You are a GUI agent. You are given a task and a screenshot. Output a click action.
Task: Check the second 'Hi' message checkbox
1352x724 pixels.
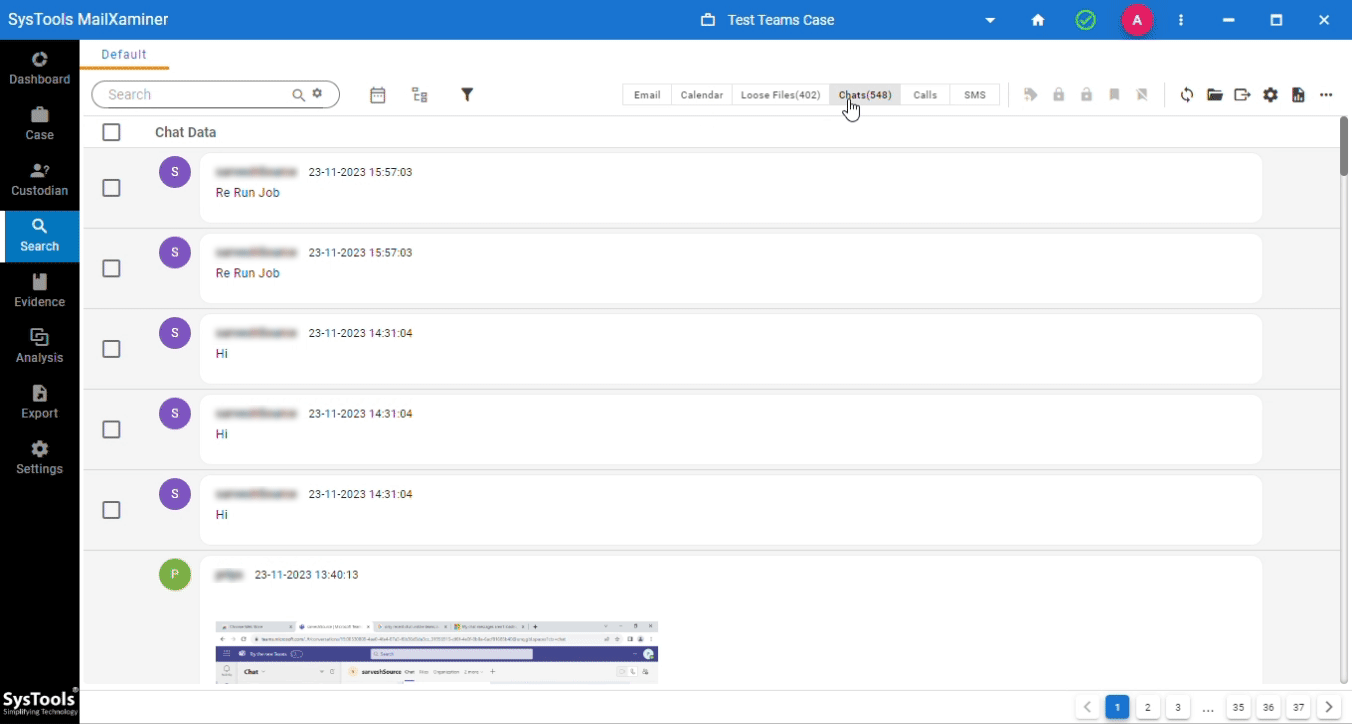[x=111, y=430]
